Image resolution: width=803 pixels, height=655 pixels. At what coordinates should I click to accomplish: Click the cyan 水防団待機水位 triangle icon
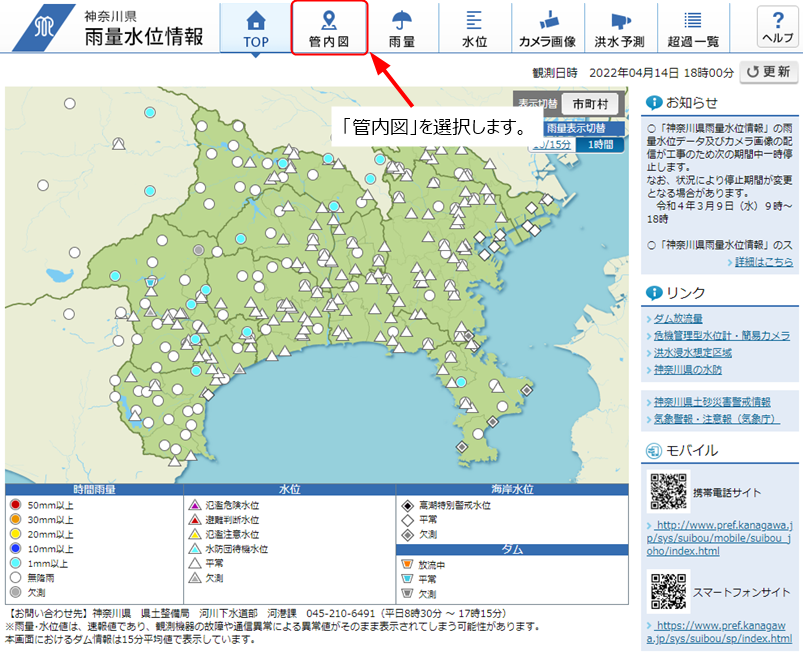195,548
